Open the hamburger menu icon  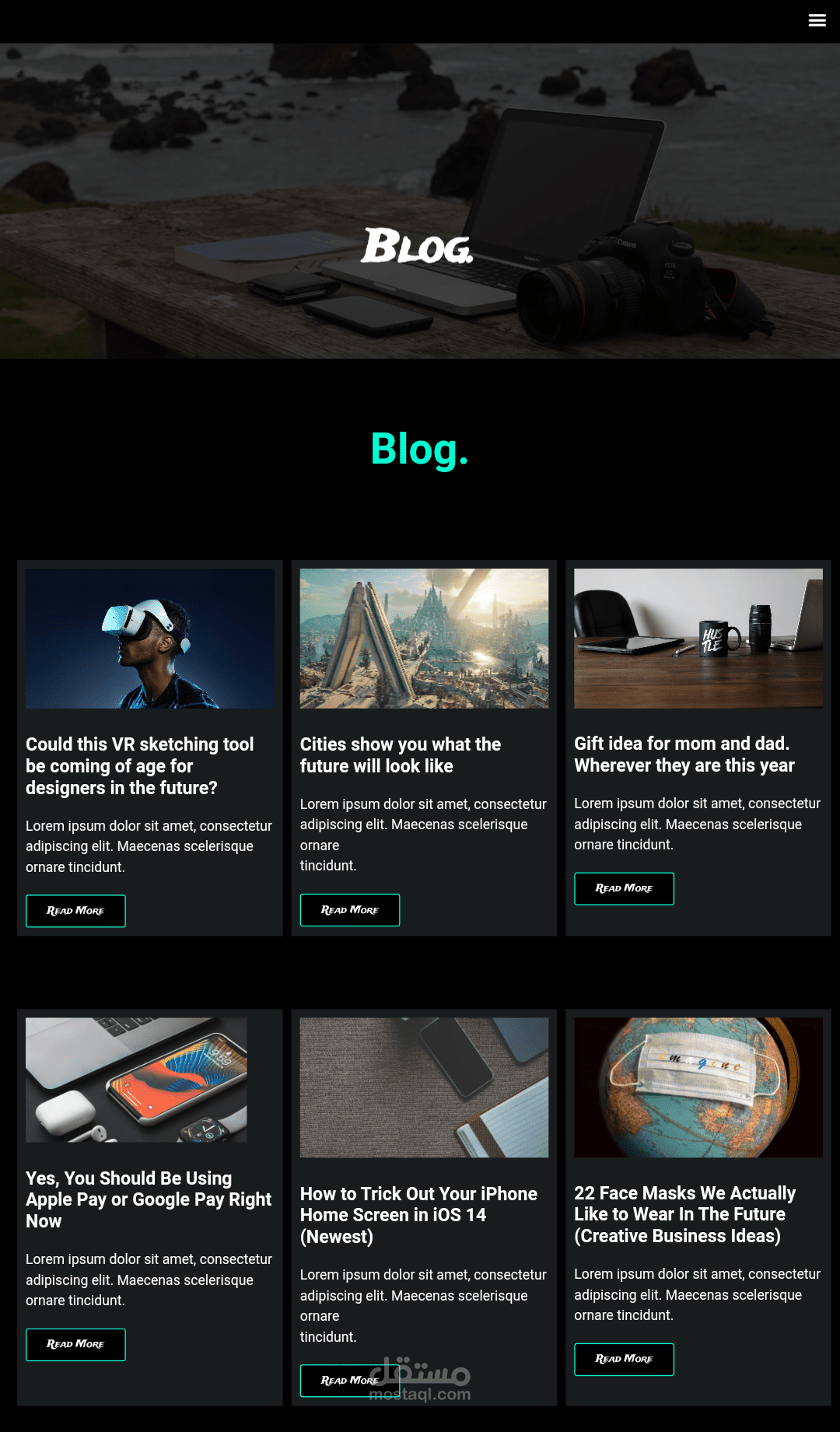coord(817,20)
